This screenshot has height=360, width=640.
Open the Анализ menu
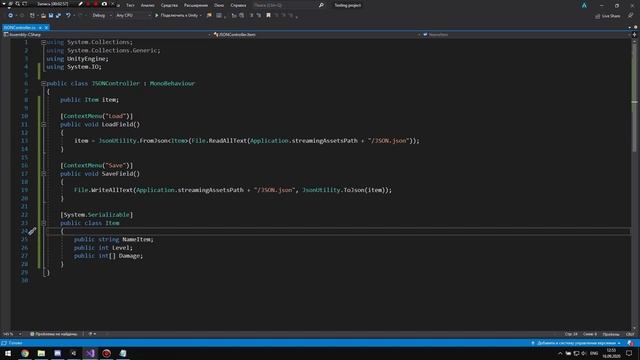(147, 5)
